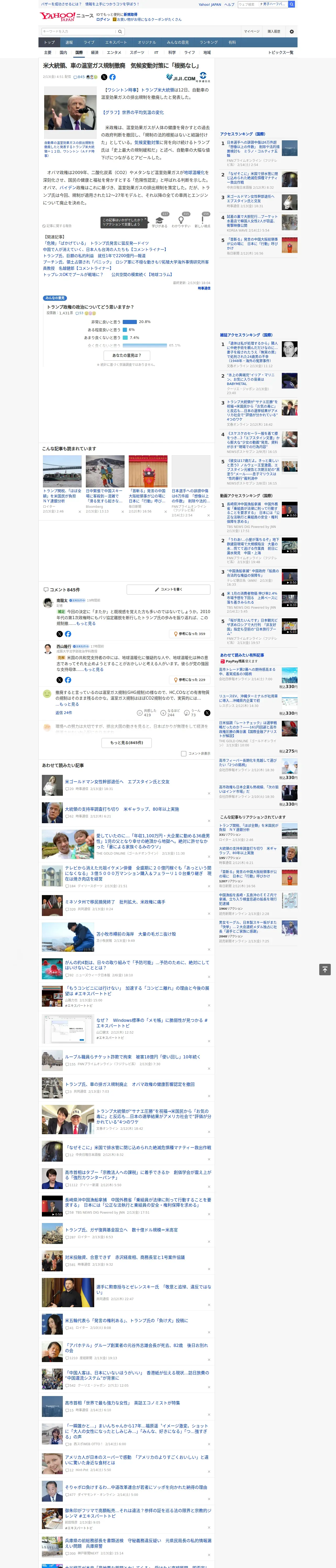Viewport: 336px width, 1568px height.
Task: Open the settings gear icon
Action: 291,32
